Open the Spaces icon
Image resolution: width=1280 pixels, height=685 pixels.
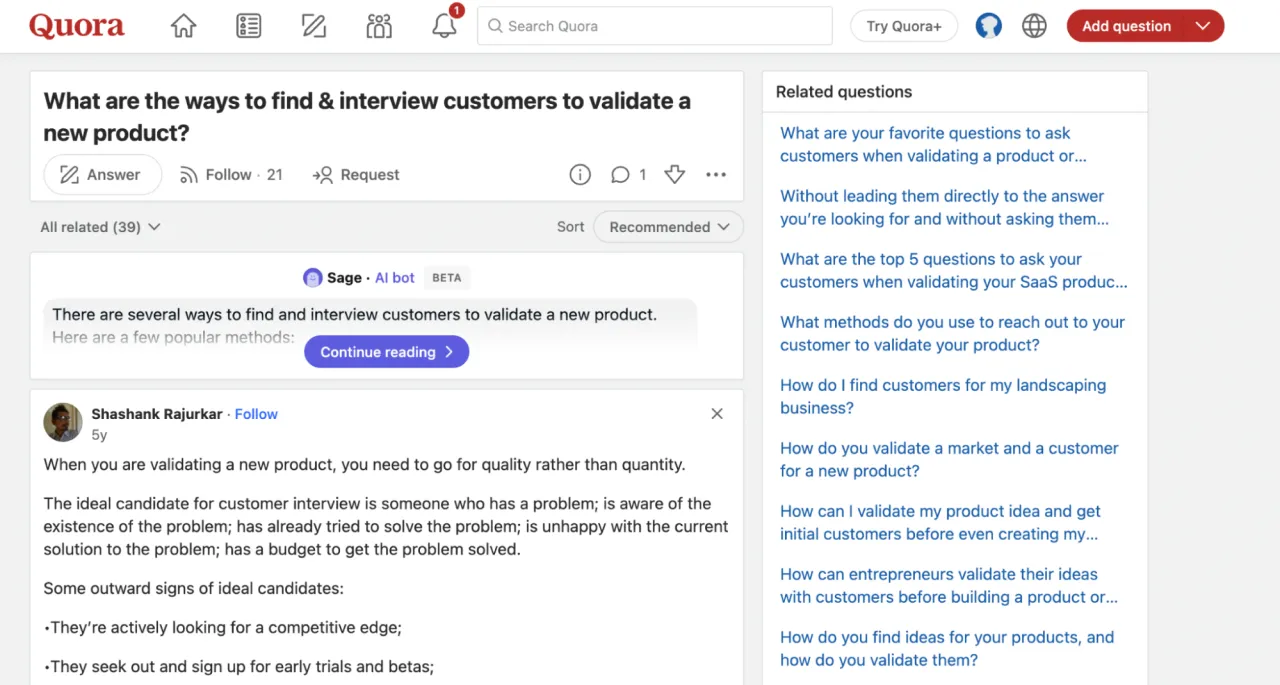(378, 25)
